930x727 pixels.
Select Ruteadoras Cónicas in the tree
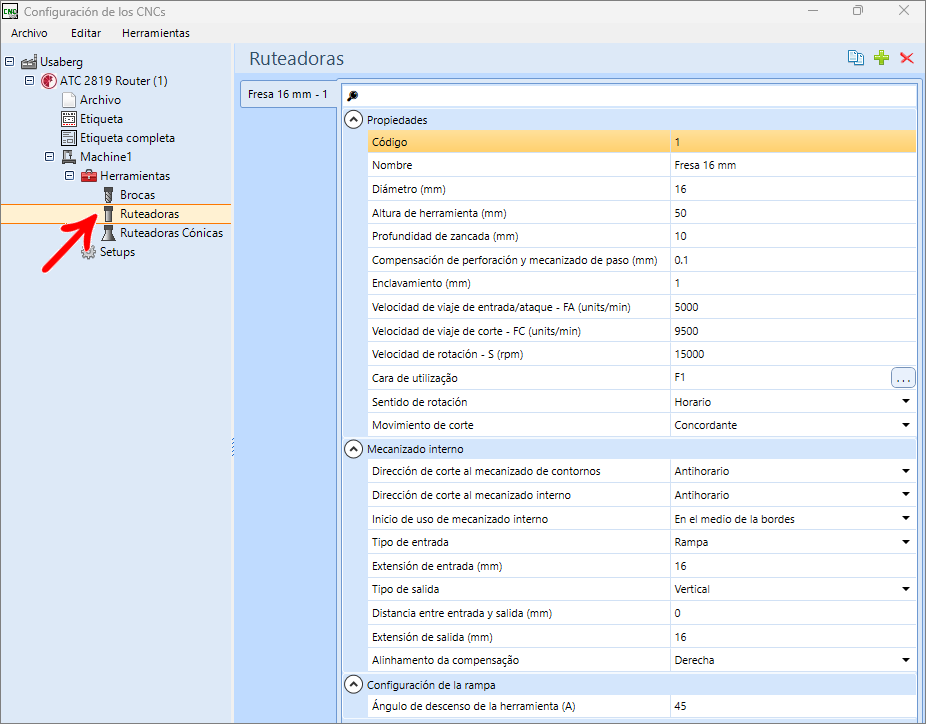coord(172,233)
